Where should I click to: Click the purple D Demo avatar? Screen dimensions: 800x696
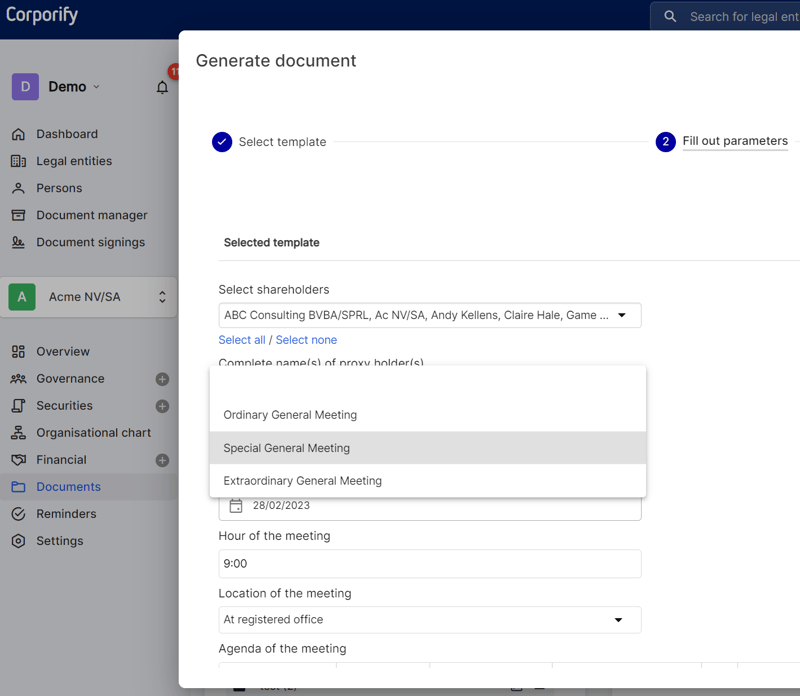tap(26, 87)
